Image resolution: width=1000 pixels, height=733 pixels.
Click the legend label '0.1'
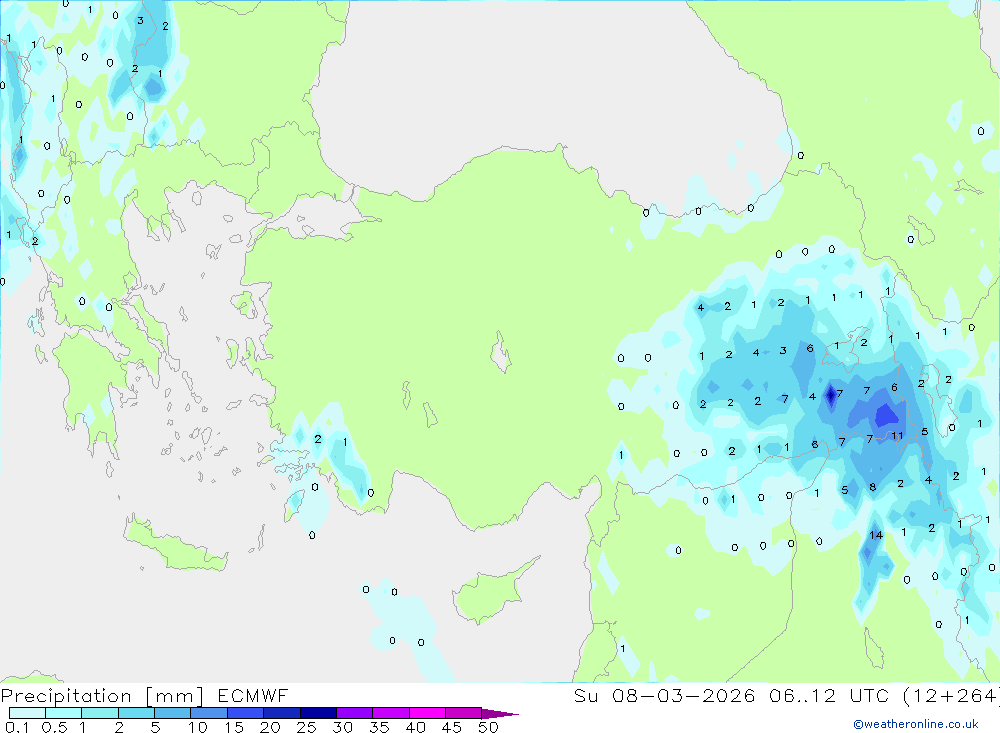click(x=17, y=727)
